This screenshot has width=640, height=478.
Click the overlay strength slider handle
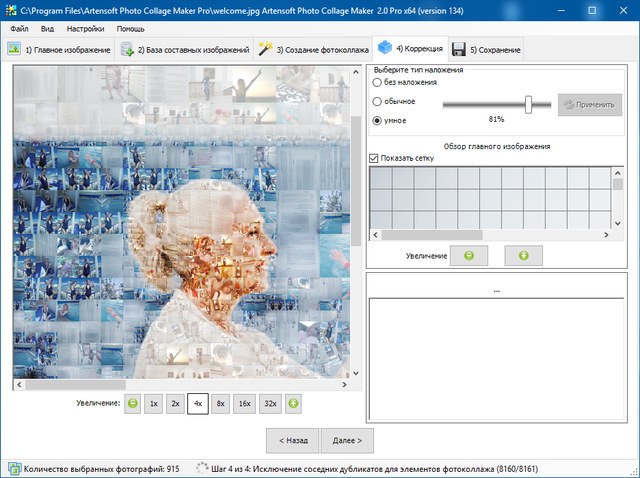click(529, 103)
